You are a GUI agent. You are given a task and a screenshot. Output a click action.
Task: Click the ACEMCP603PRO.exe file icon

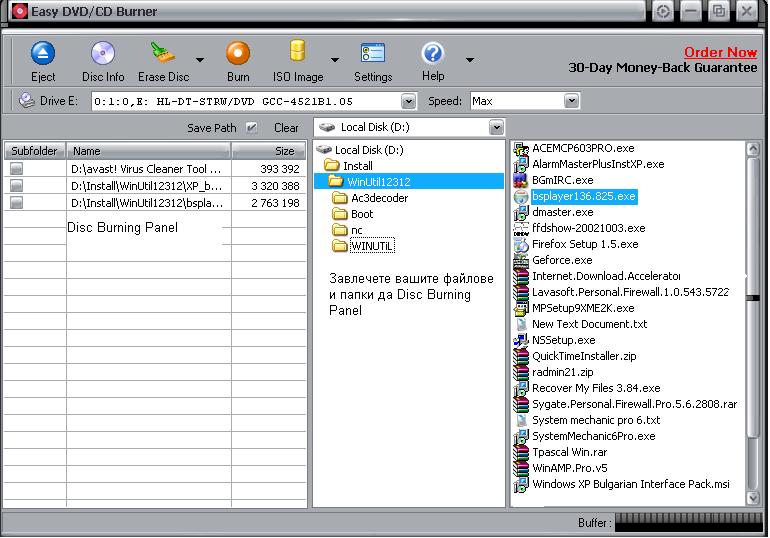tap(521, 149)
